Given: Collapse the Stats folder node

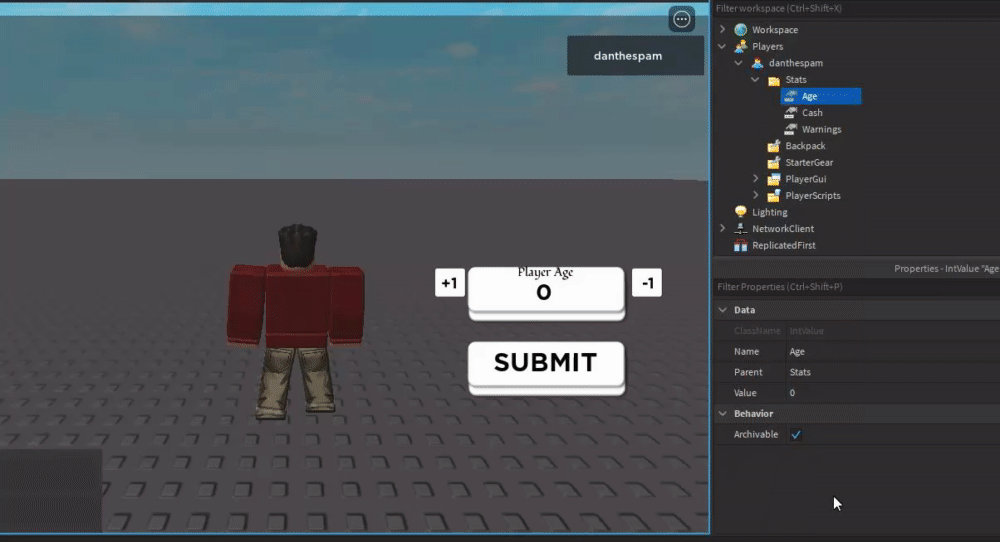Looking at the screenshot, I should pos(755,79).
